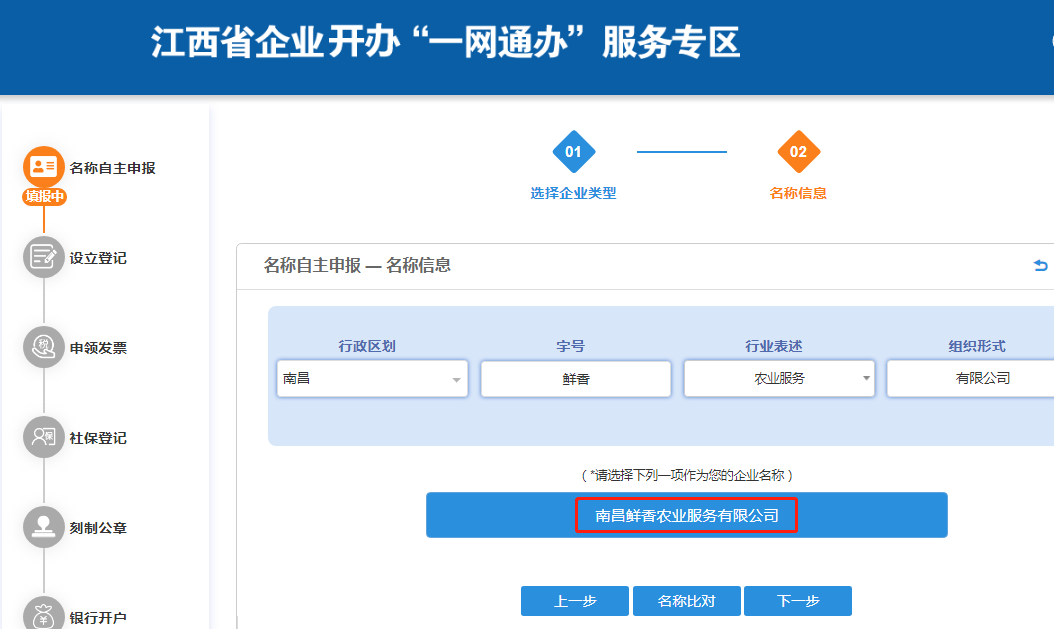Click the 名称自主申报 ID card icon
1054x629 pixels.
(43, 167)
